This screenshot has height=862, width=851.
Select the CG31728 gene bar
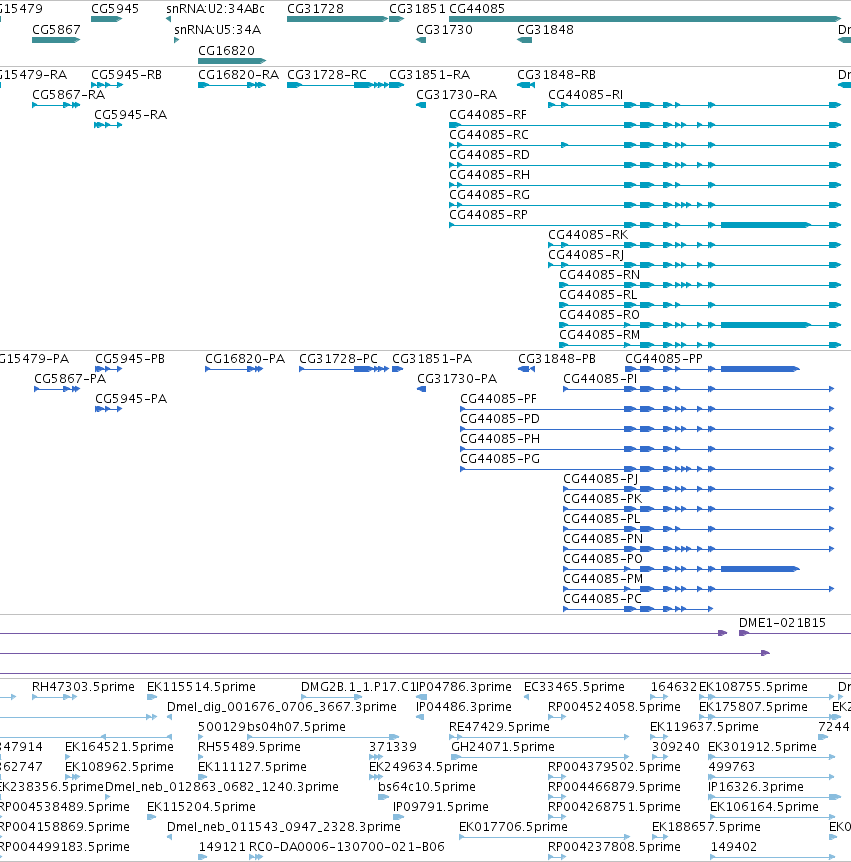[x=337, y=19]
